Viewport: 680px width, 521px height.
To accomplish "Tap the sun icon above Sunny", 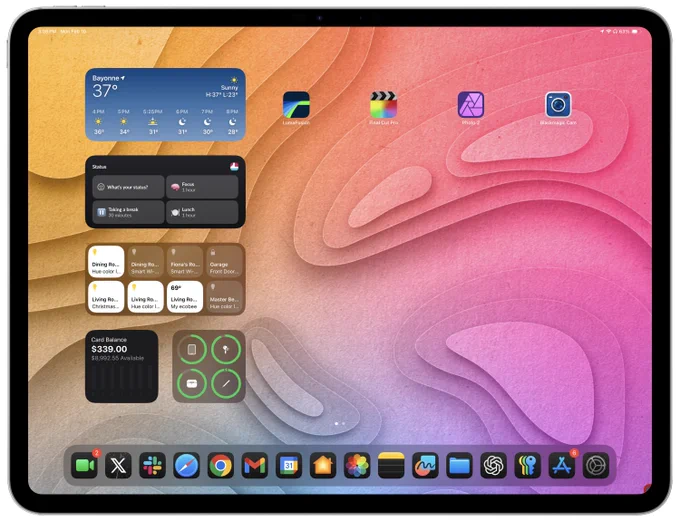I will 234,80.
